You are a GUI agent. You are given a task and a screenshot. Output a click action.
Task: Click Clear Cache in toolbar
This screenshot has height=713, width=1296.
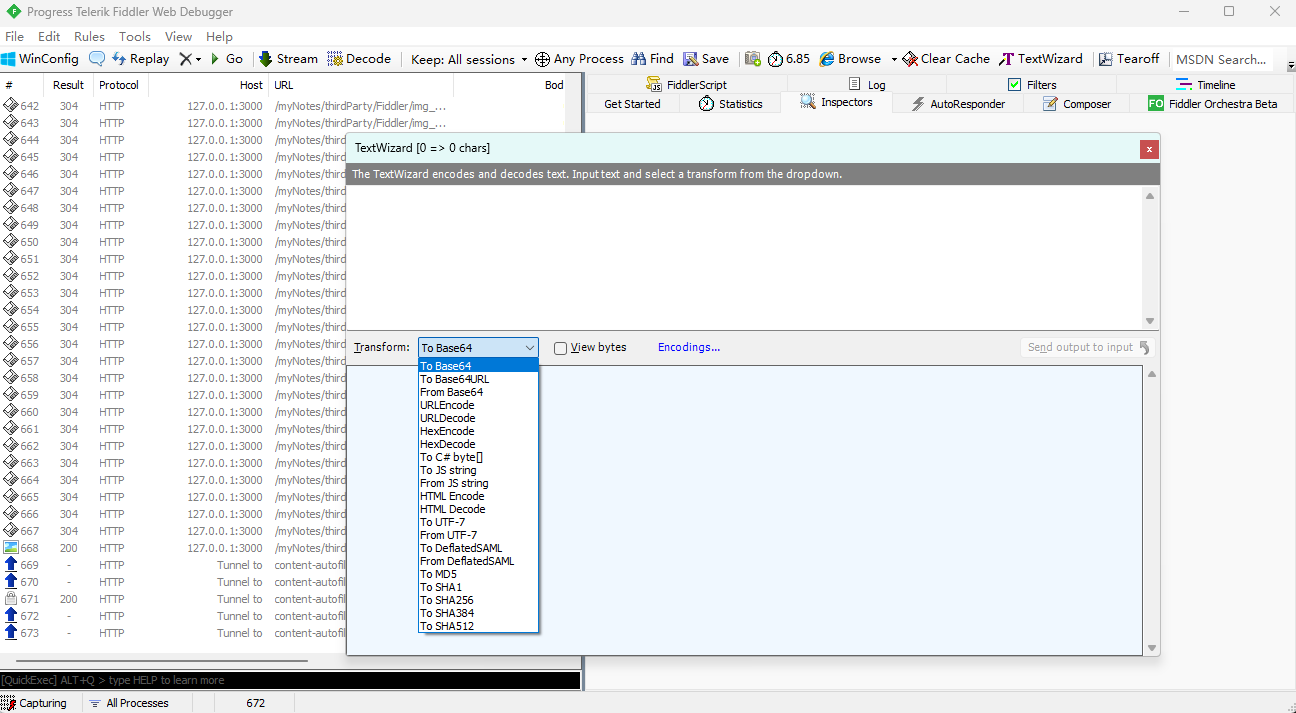[946, 59]
